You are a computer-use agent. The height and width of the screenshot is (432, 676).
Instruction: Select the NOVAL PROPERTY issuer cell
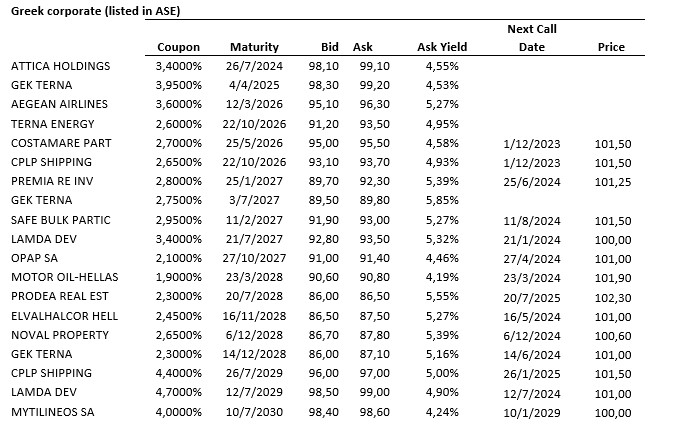(x=56, y=334)
